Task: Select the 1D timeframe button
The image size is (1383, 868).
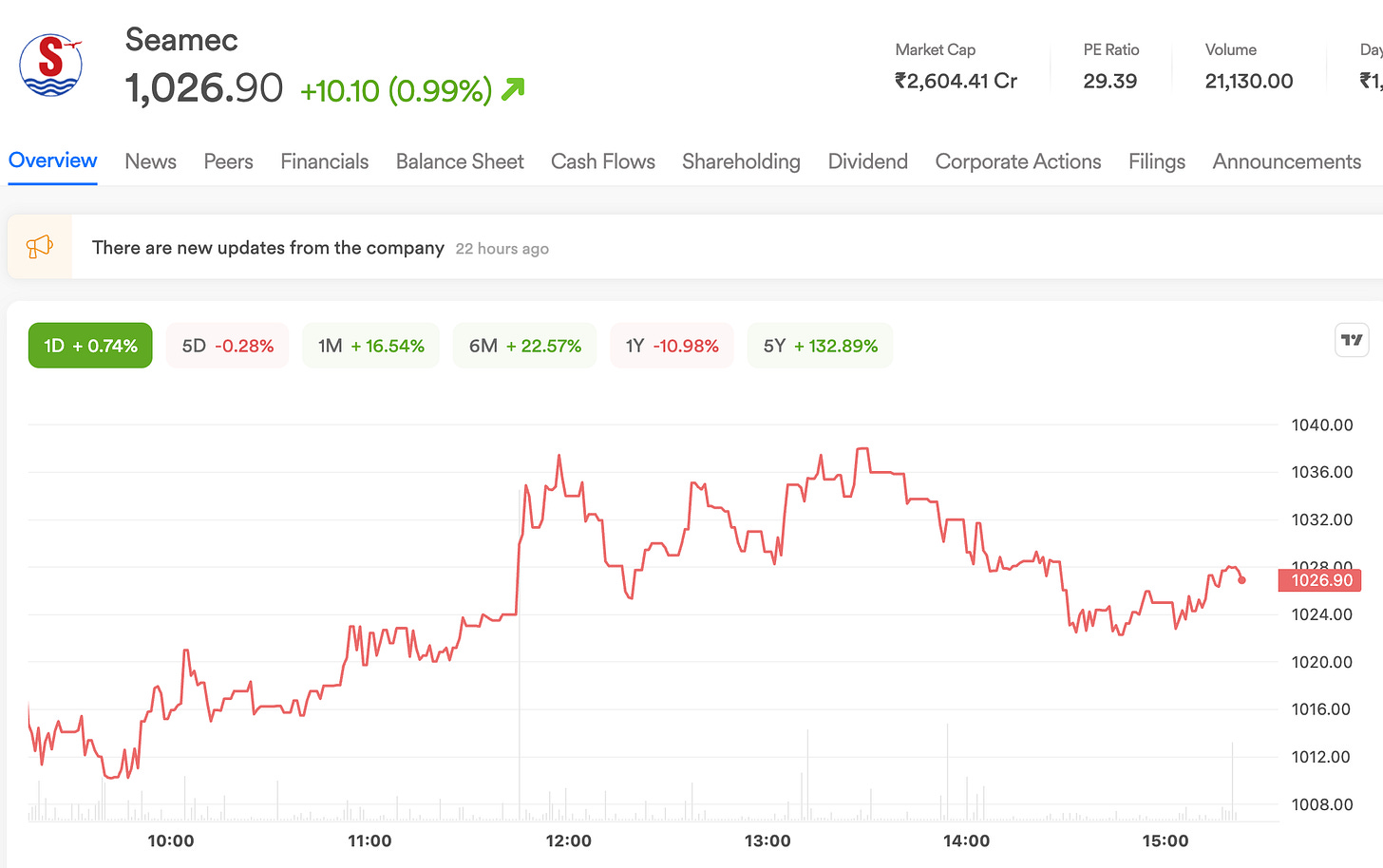Action: 90,346
